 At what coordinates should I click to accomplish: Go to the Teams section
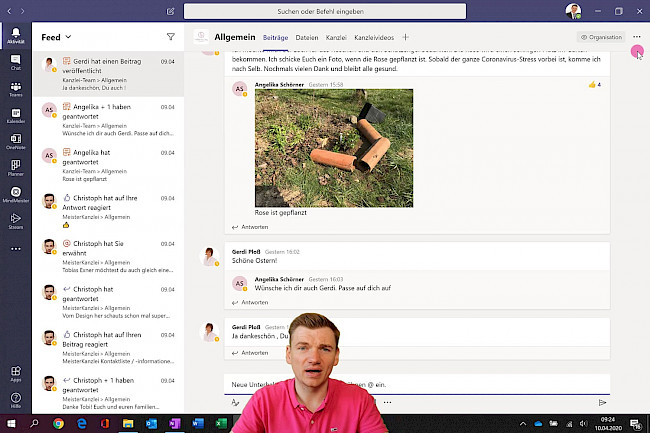[15, 90]
